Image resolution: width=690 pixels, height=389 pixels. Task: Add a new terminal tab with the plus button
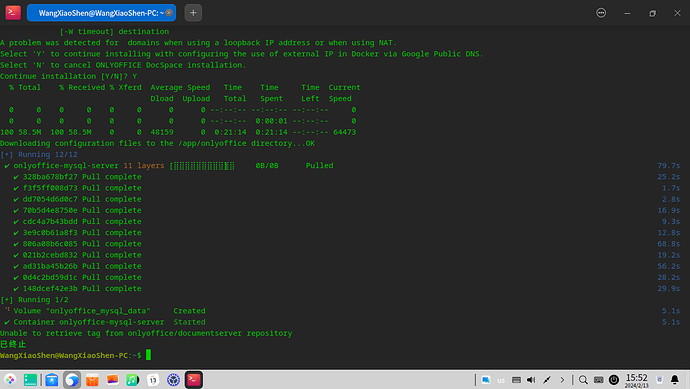coord(193,13)
